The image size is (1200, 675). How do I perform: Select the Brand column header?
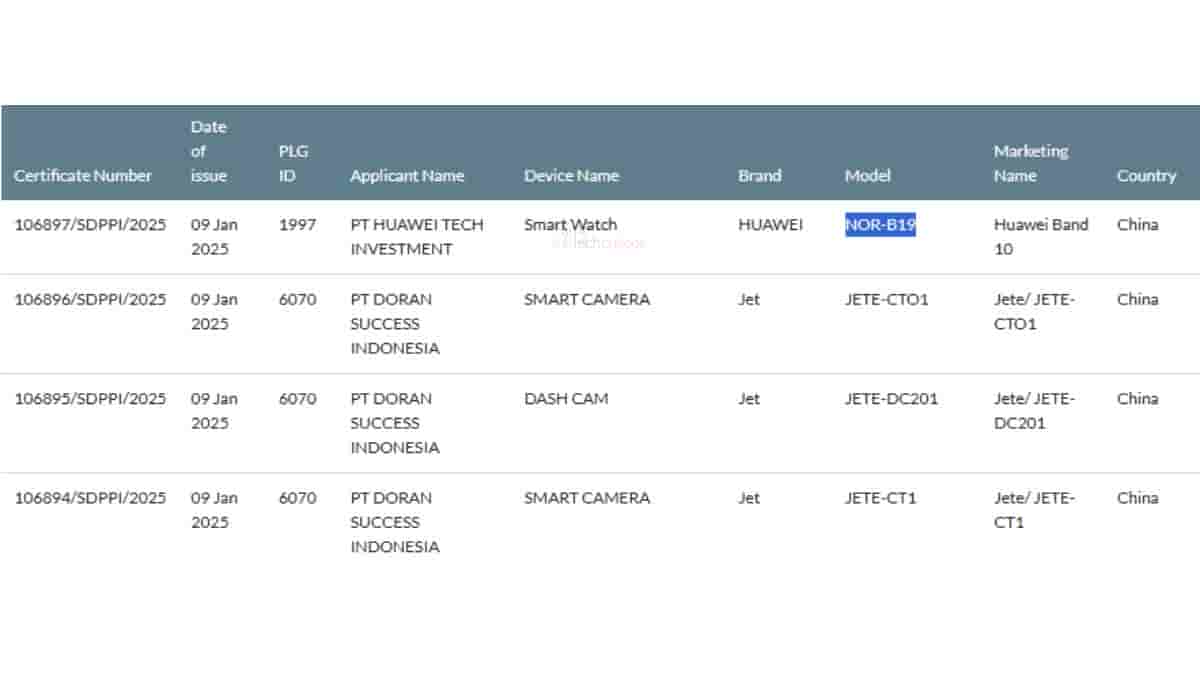(759, 176)
